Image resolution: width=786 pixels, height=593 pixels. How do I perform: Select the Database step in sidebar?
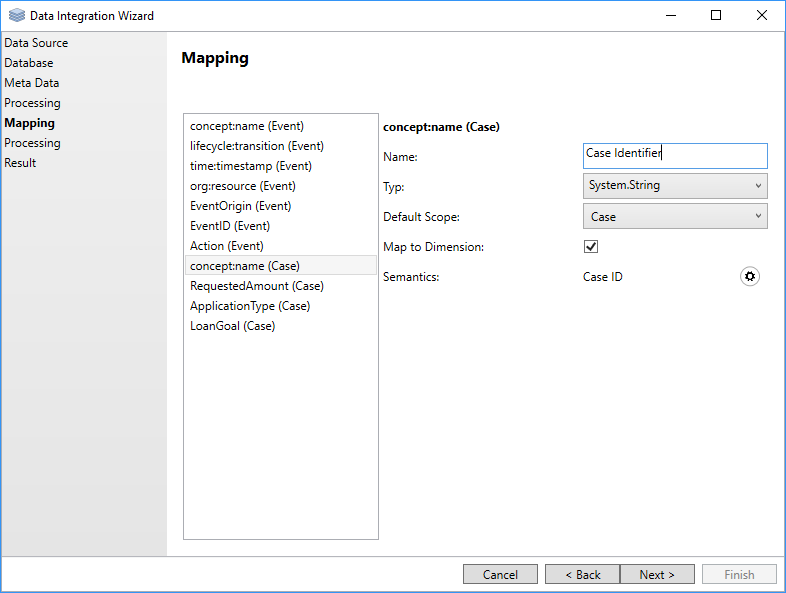click(x=29, y=63)
